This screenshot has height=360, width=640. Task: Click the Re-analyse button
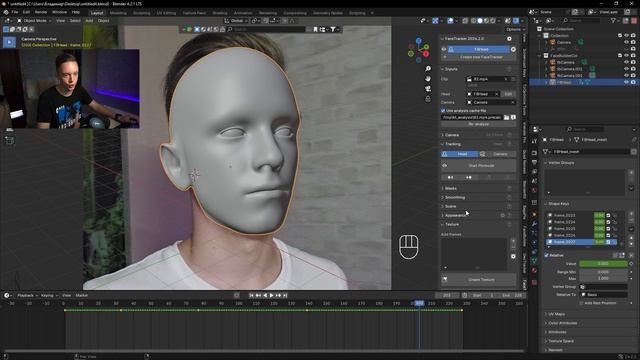(478, 124)
